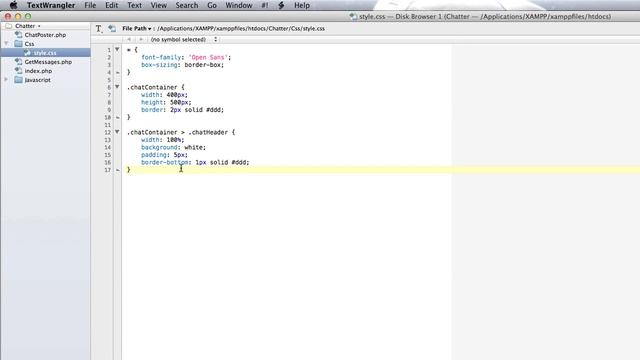Click the index.php file icon
This screenshot has width=640, height=360.
[x=18, y=71]
